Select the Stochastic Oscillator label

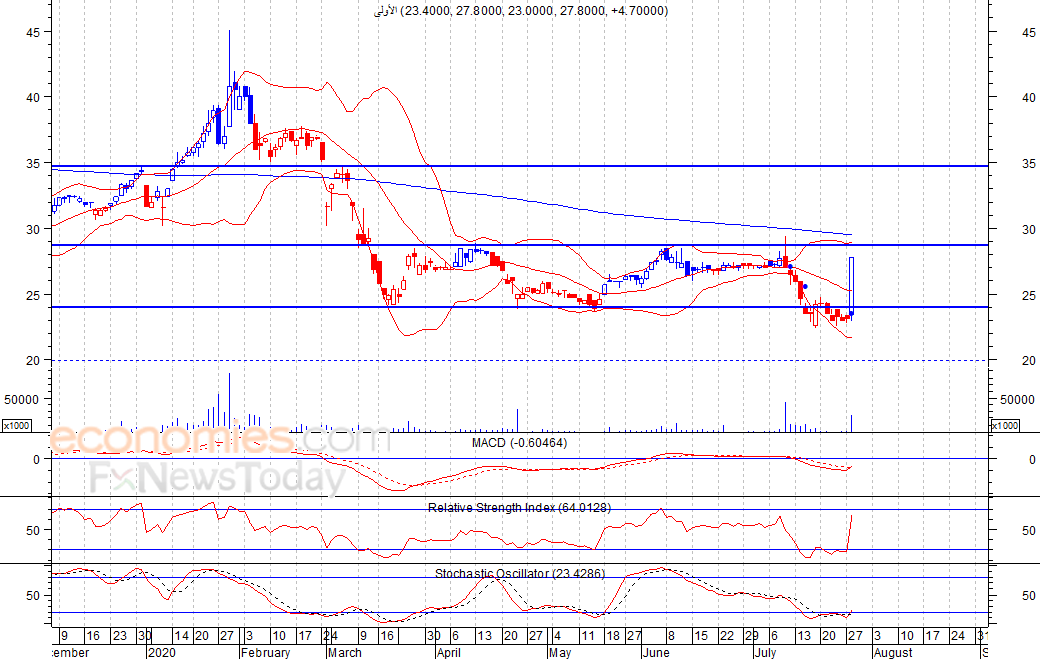click(x=519, y=574)
